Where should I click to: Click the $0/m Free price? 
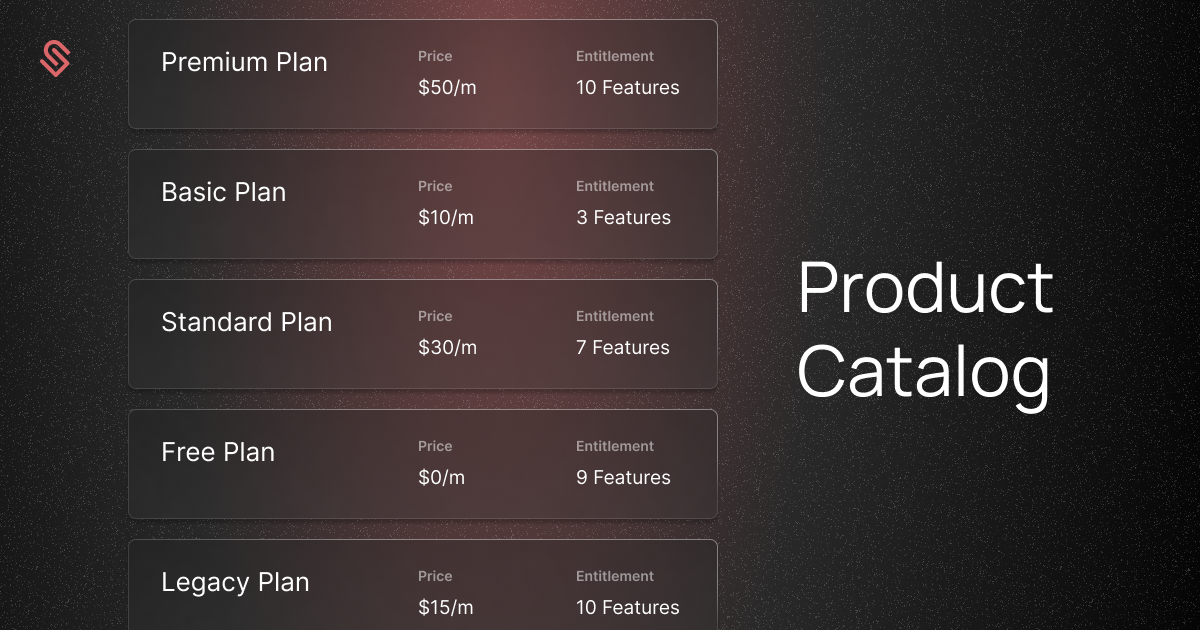(x=441, y=478)
